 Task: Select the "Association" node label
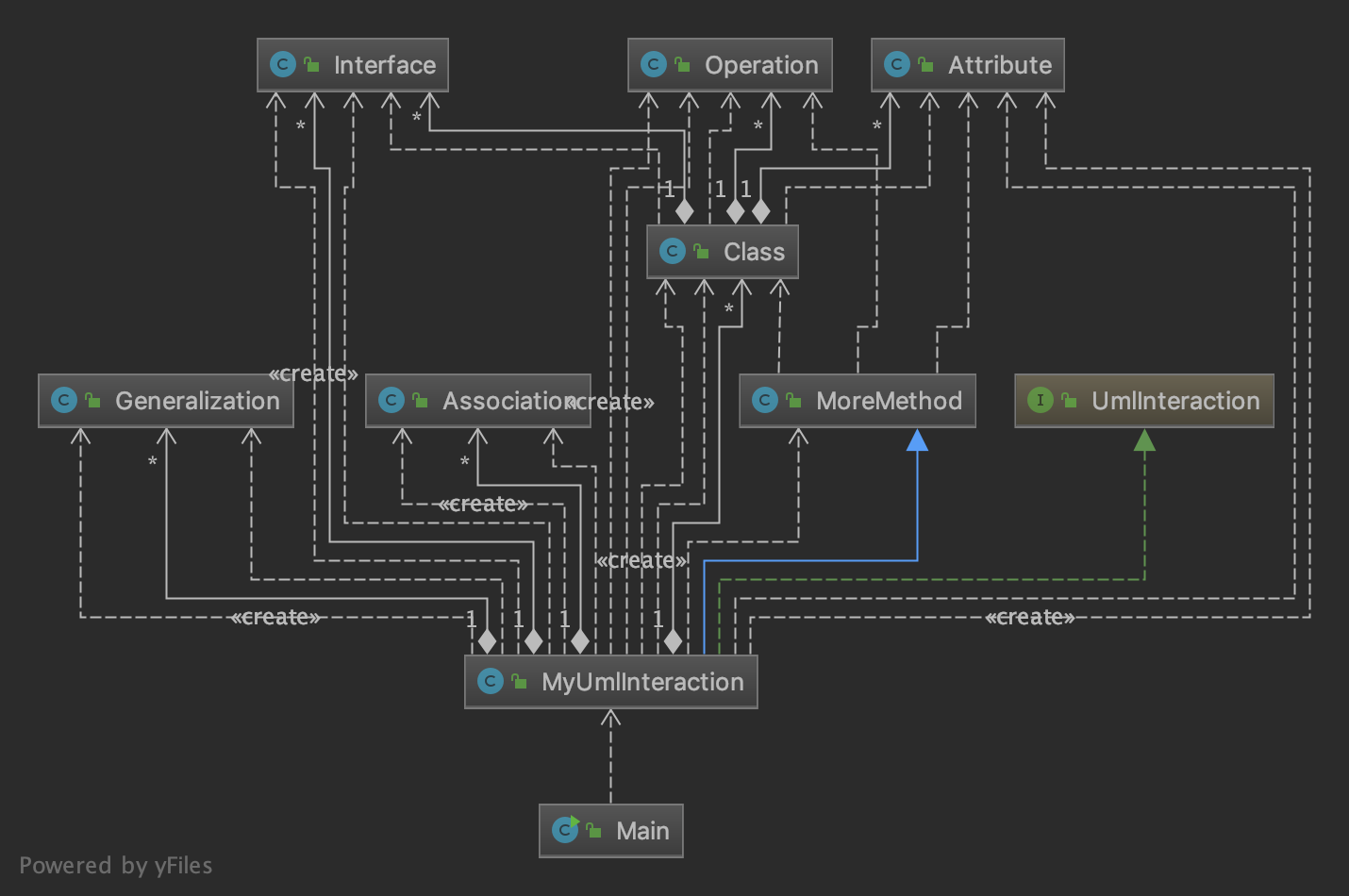(x=510, y=401)
